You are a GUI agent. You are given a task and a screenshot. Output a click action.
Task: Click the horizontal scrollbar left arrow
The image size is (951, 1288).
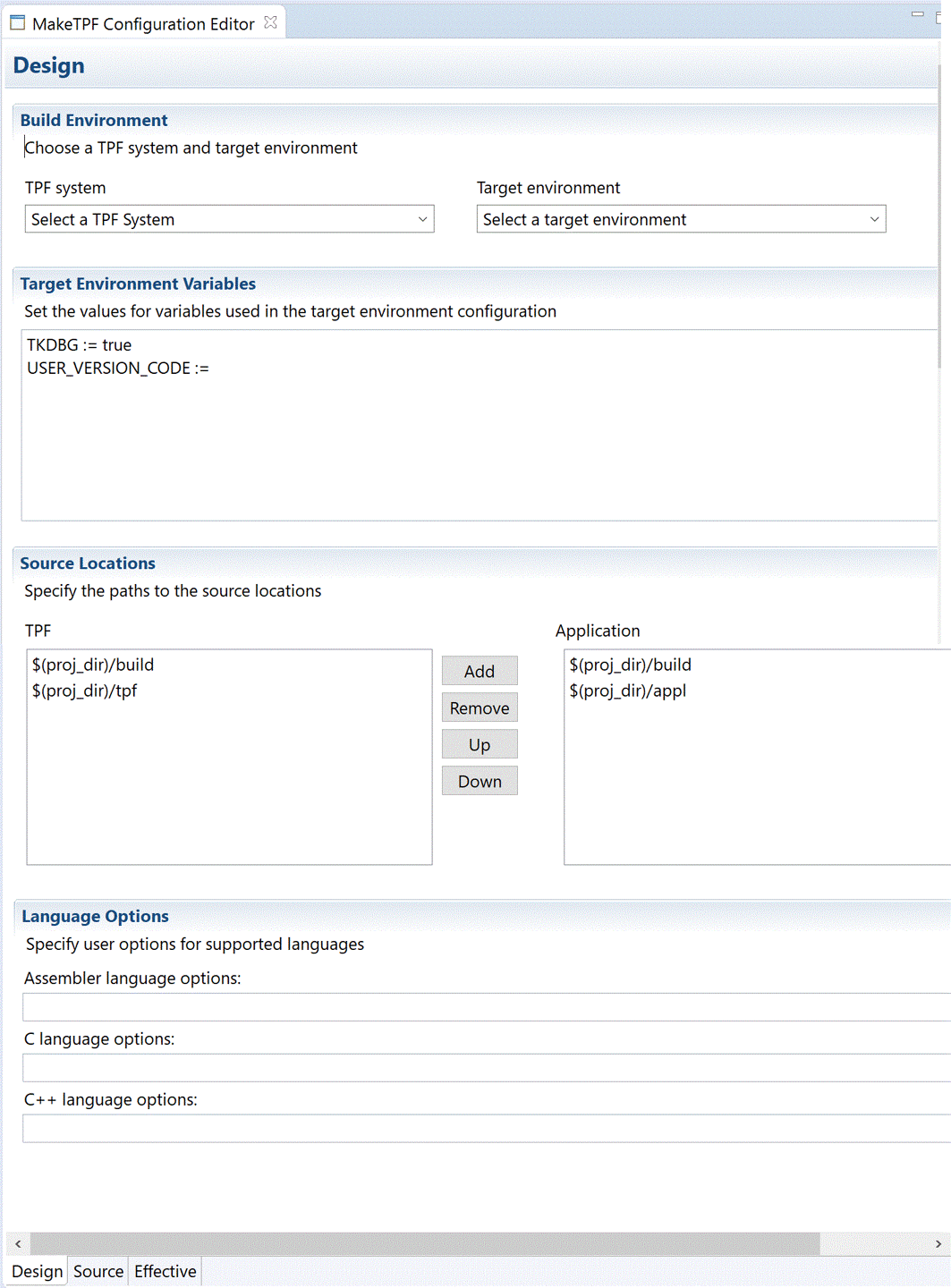[18, 1243]
